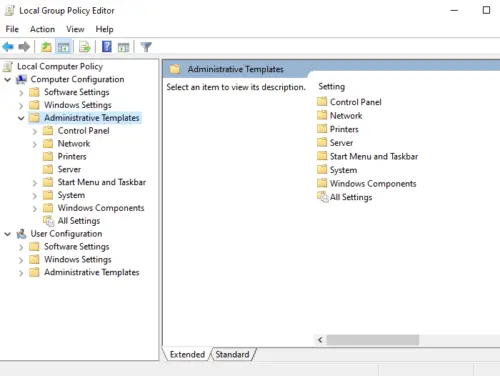
Task: Click the Export List toolbar icon
Action: click(85, 47)
